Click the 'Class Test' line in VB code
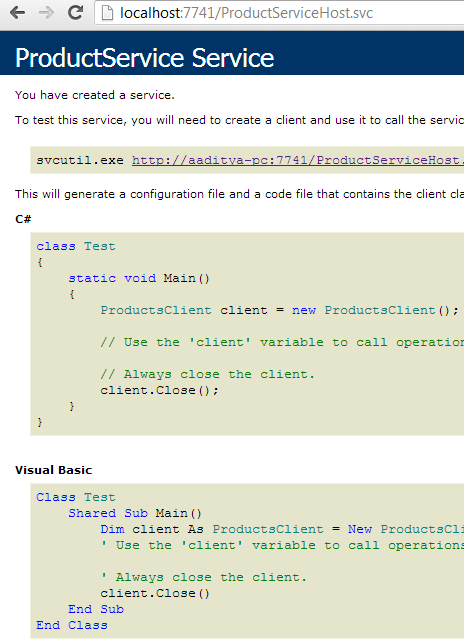This screenshot has width=464, height=641. point(76,497)
